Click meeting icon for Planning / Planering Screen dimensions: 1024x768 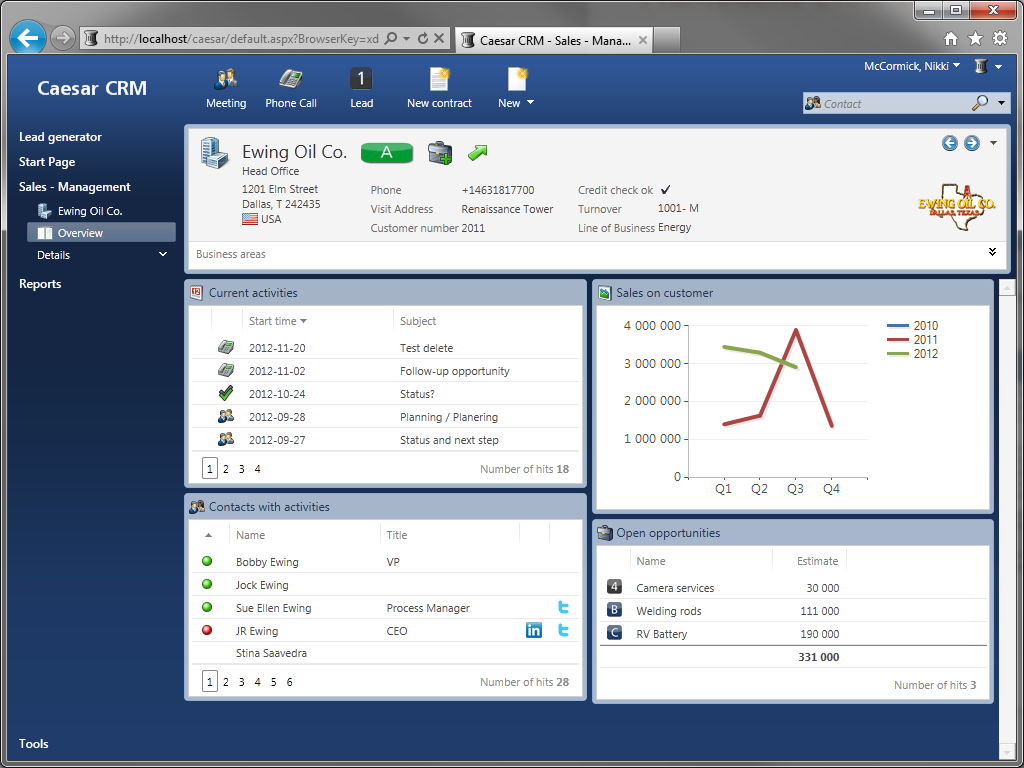[226, 416]
